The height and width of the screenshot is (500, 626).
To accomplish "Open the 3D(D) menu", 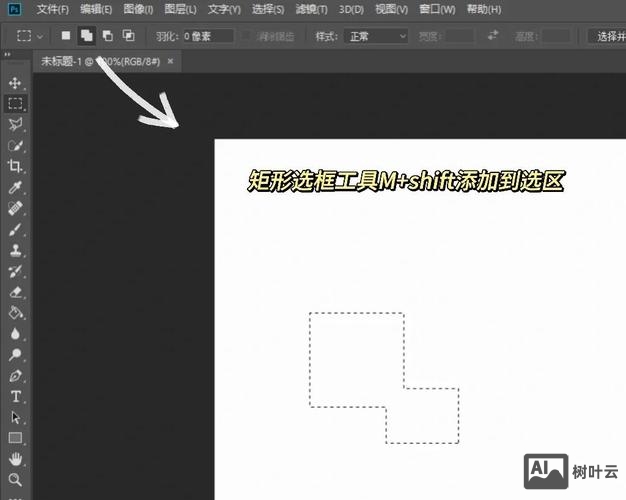I will (351, 9).
